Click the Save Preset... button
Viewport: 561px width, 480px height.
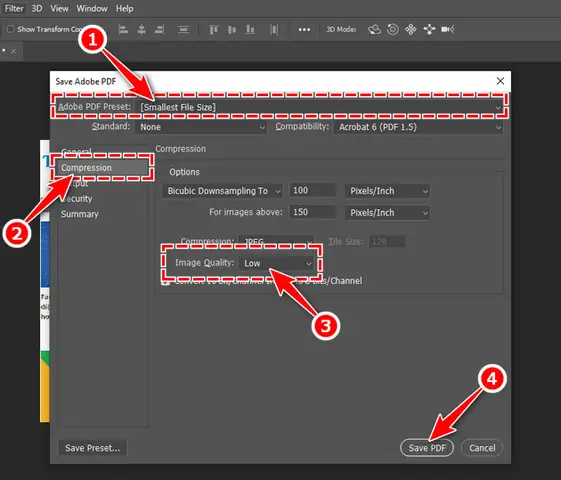pos(92,448)
